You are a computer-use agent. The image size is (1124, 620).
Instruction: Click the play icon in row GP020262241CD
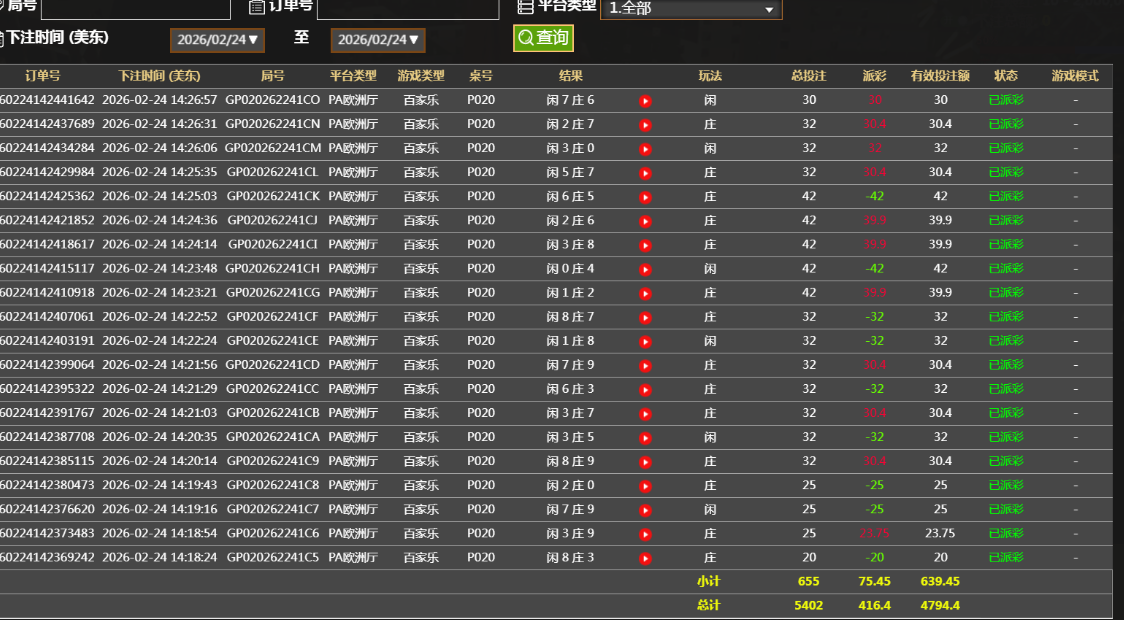coord(646,365)
